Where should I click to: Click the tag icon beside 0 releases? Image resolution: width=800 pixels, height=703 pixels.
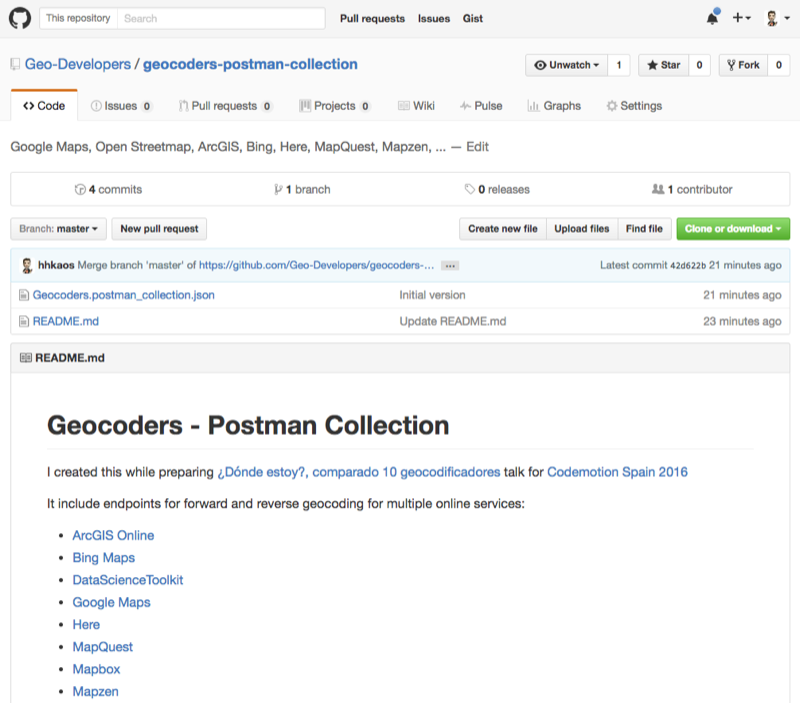pyautogui.click(x=469, y=189)
